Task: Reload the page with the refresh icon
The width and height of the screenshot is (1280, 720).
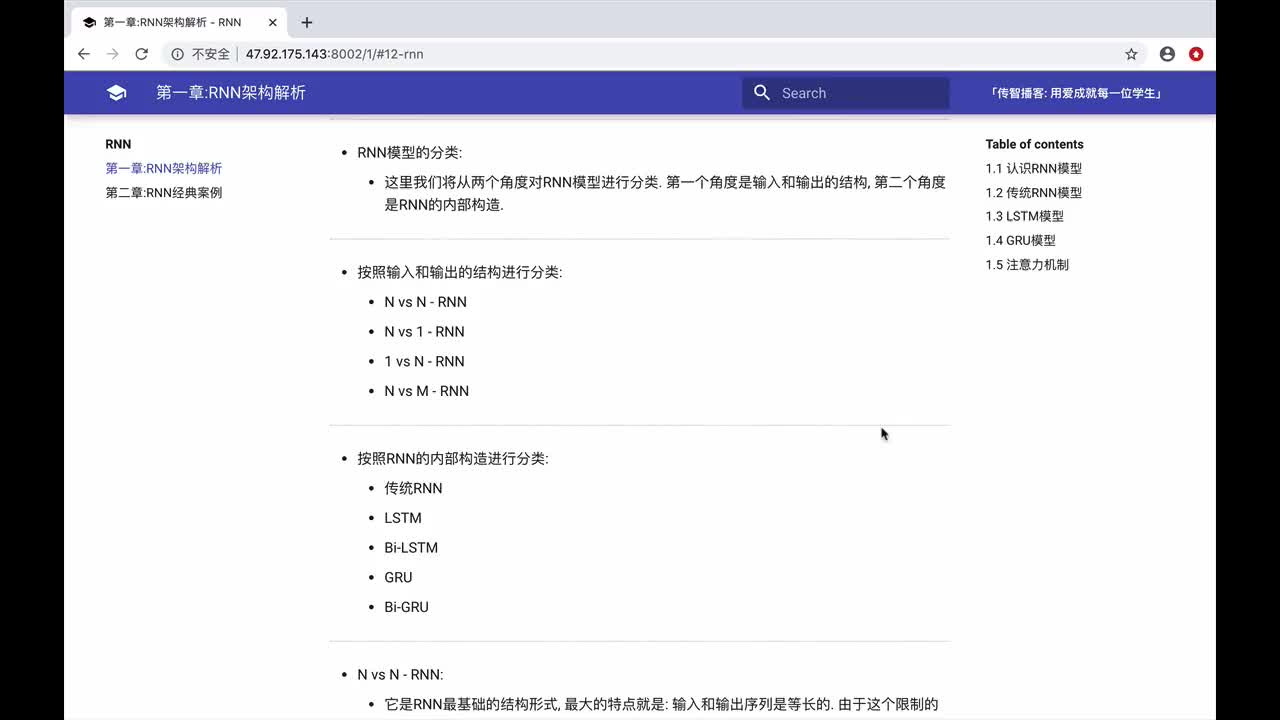Action: tap(142, 54)
